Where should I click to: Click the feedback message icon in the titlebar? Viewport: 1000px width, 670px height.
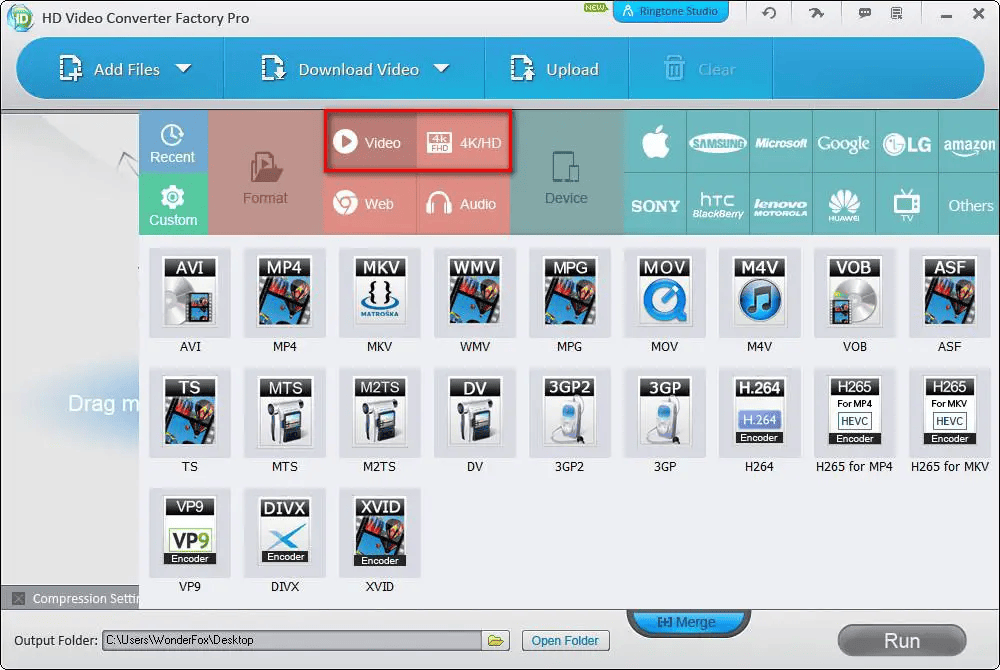pyautogui.click(x=862, y=13)
